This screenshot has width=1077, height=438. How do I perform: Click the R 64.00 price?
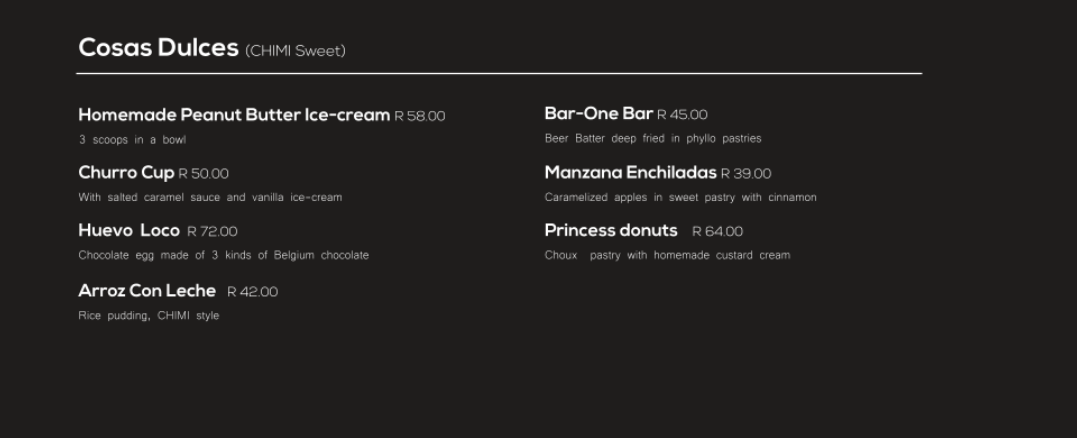click(x=717, y=232)
